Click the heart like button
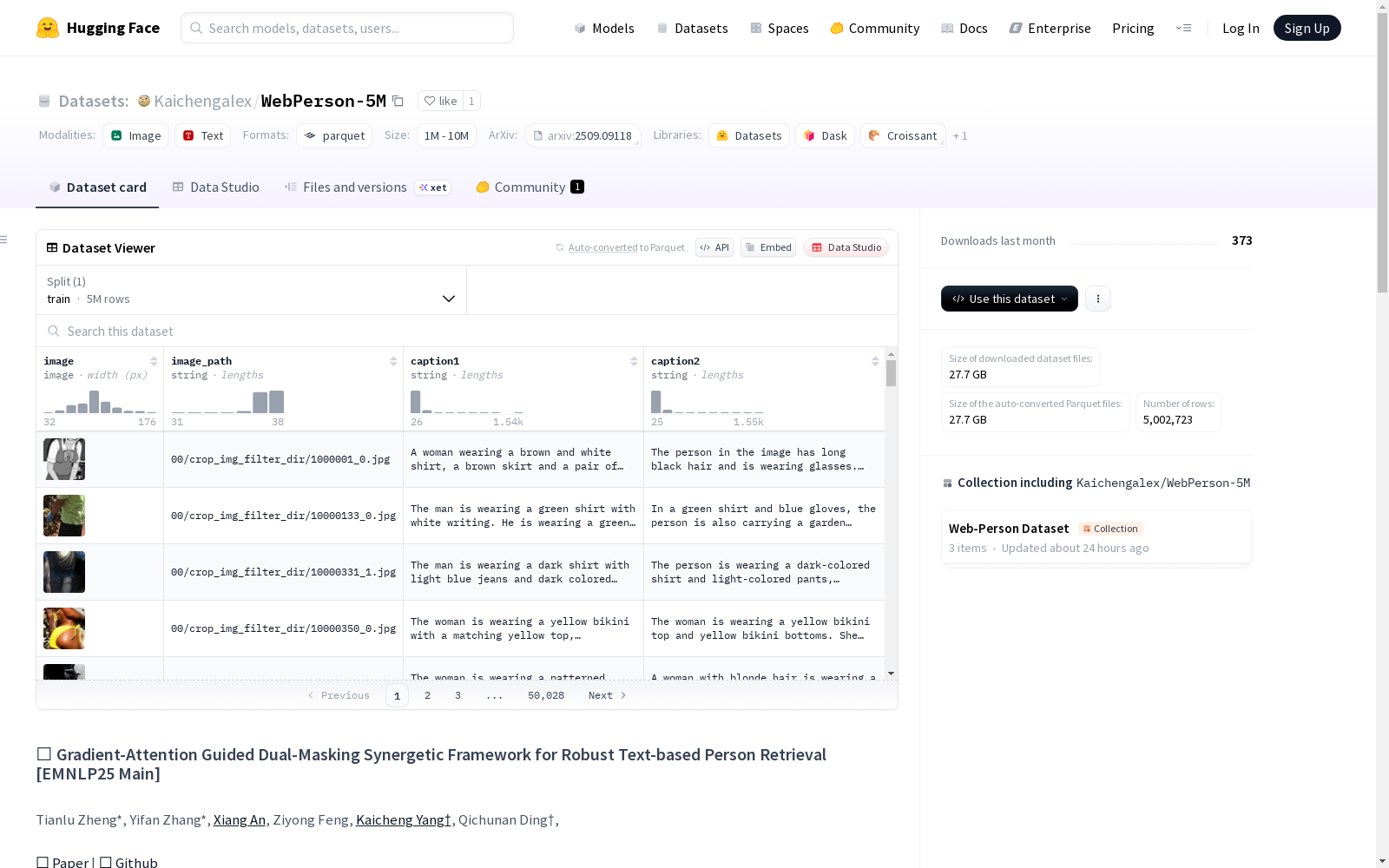This screenshot has height=868, width=1389. point(440,101)
